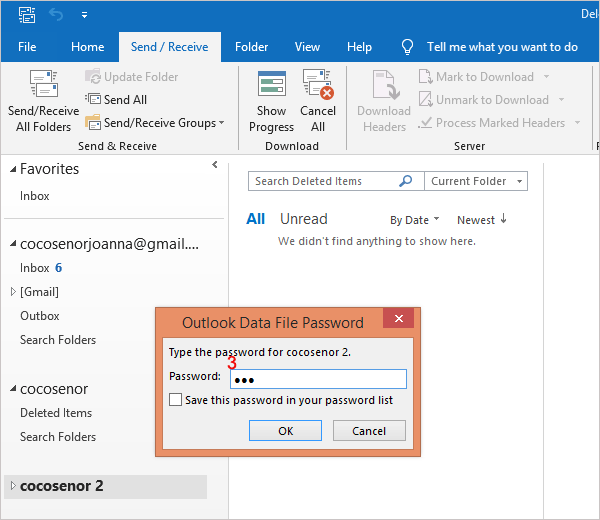Image resolution: width=600 pixels, height=520 pixels.
Task: Close the Outlook Data File Password dialog
Action: (399, 318)
